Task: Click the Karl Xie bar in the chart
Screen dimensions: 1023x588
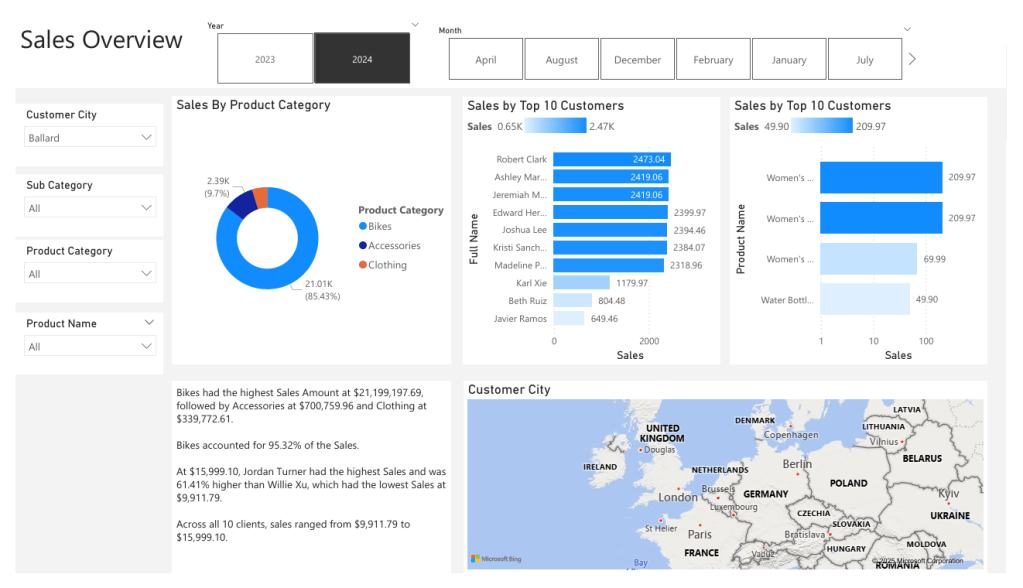Action: 581,283
